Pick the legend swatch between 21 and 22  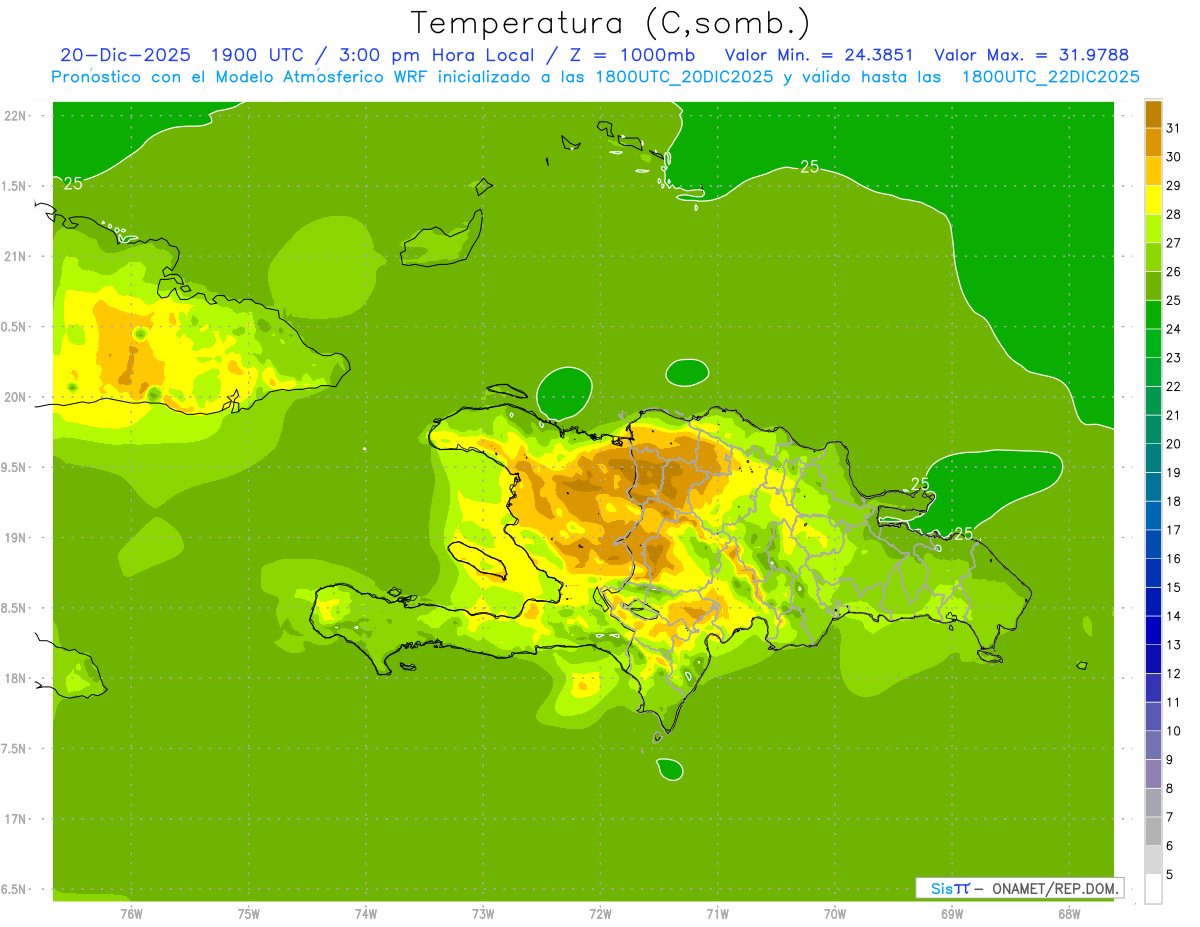point(1154,401)
